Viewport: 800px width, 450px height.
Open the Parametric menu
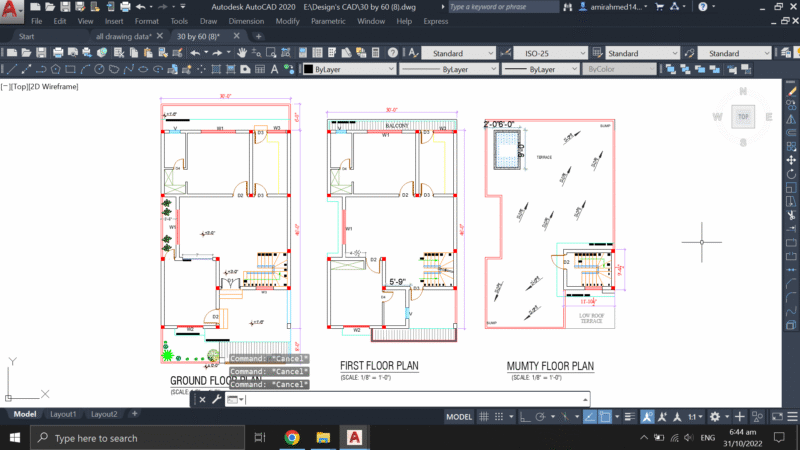point(328,21)
